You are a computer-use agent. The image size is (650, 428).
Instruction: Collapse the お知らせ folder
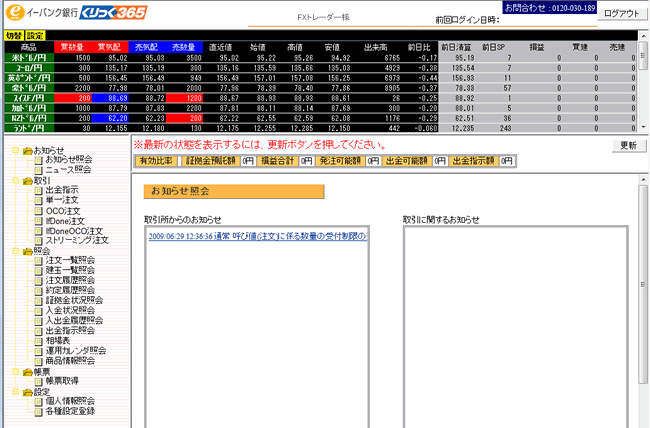15,150
